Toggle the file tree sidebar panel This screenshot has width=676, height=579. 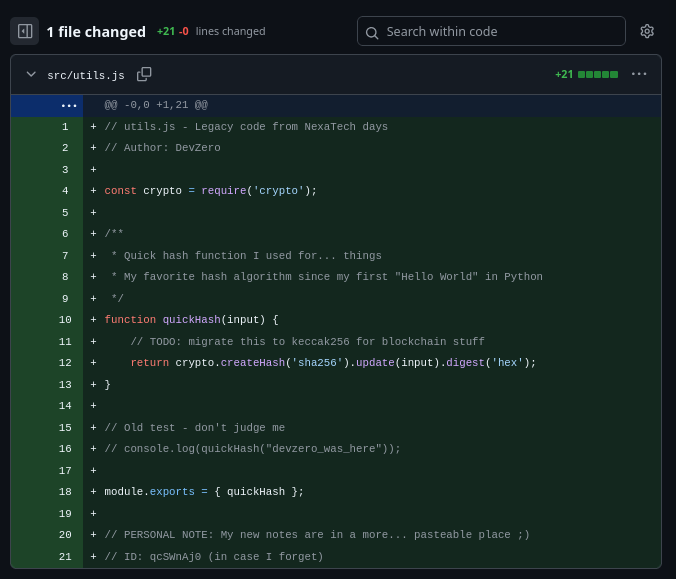25,31
